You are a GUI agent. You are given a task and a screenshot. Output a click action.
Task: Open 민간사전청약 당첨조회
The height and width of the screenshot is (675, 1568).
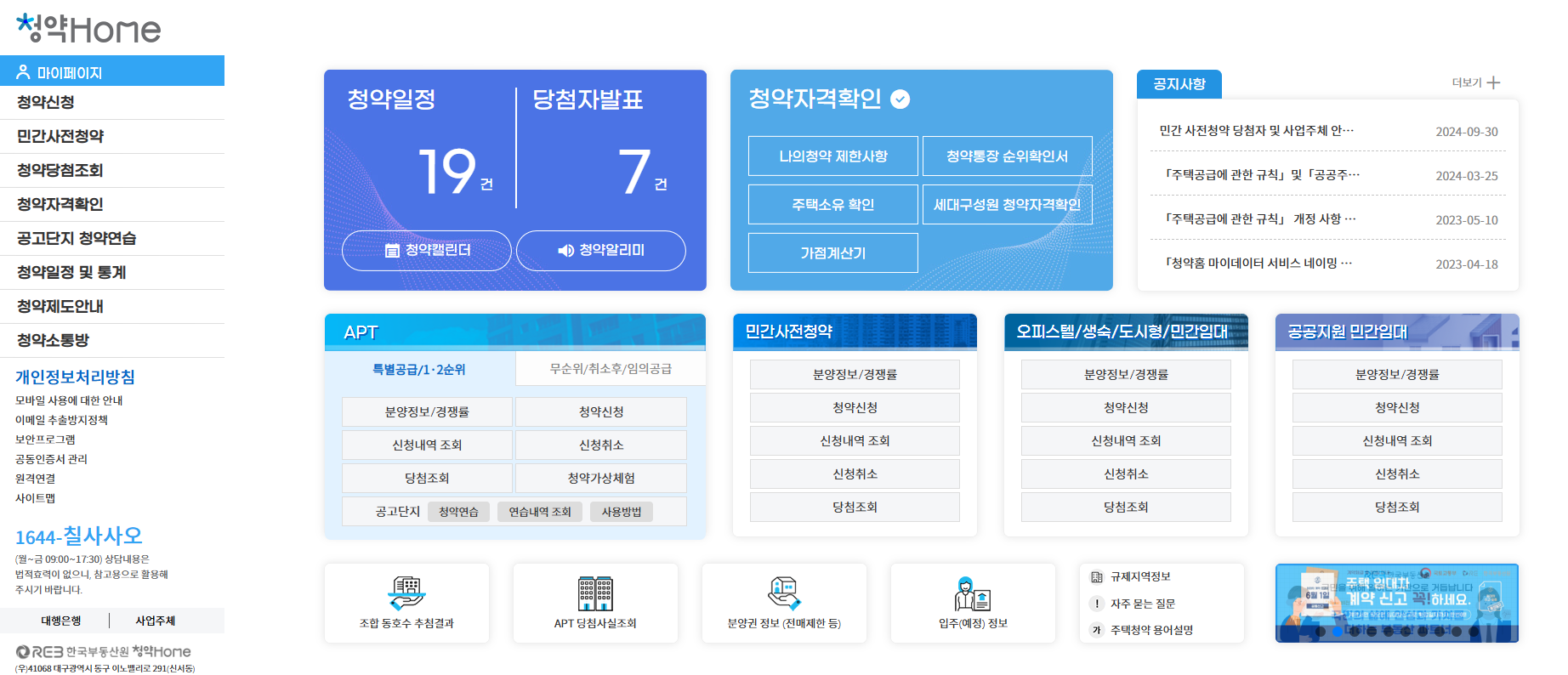[x=855, y=508]
